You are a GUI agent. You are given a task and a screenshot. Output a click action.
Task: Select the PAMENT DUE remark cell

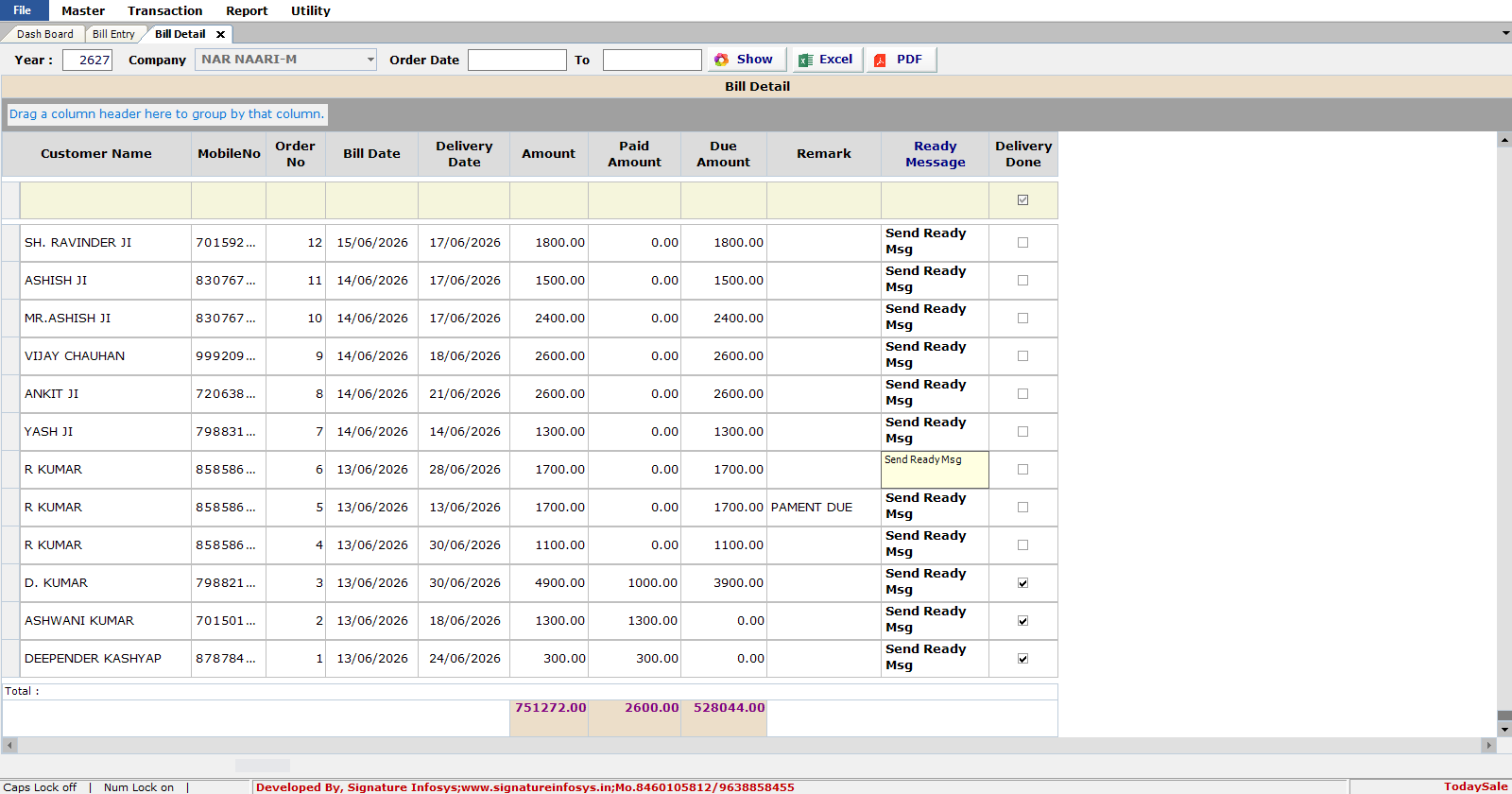[823, 508]
